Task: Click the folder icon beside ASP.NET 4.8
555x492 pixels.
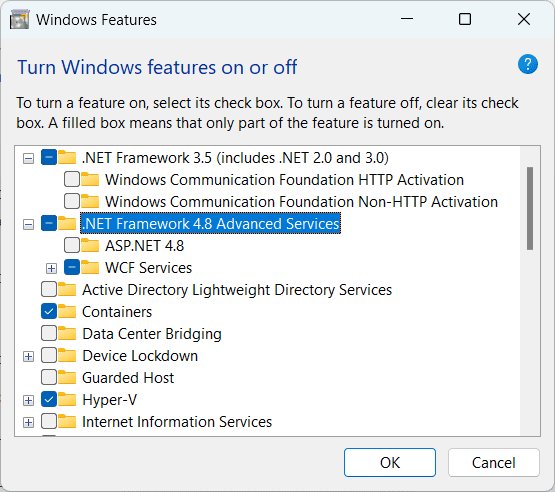Action: tap(90, 245)
